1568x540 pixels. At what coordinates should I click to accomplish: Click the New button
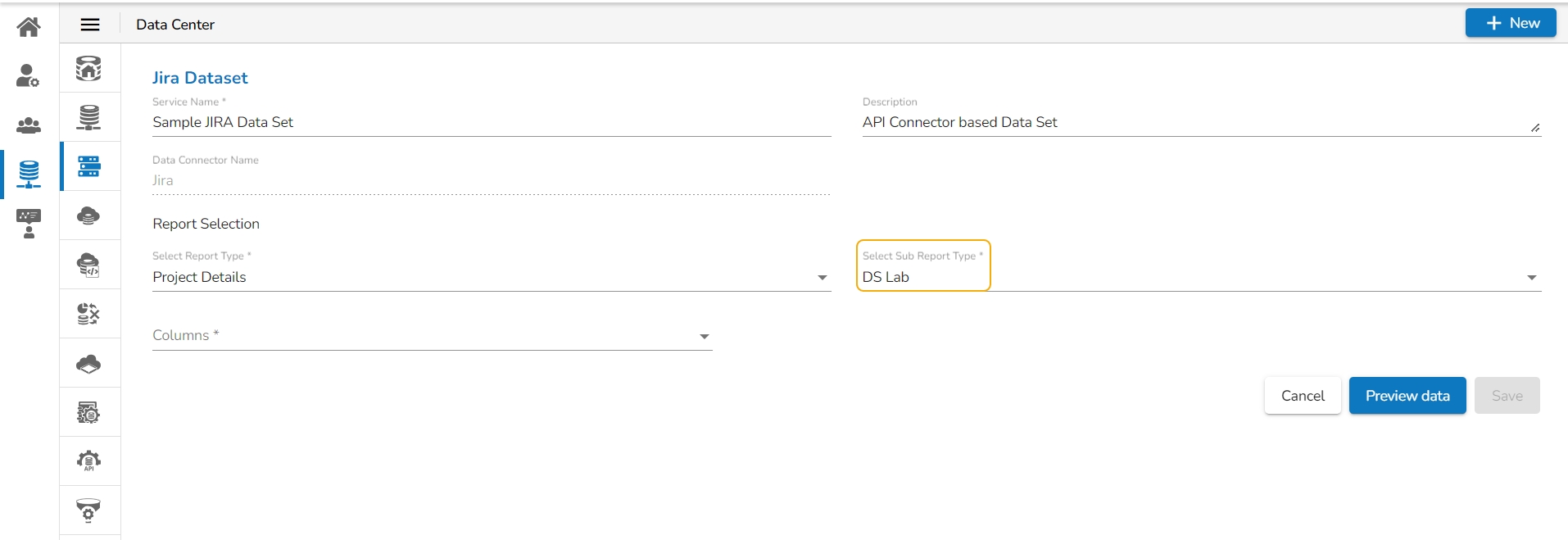click(1510, 23)
